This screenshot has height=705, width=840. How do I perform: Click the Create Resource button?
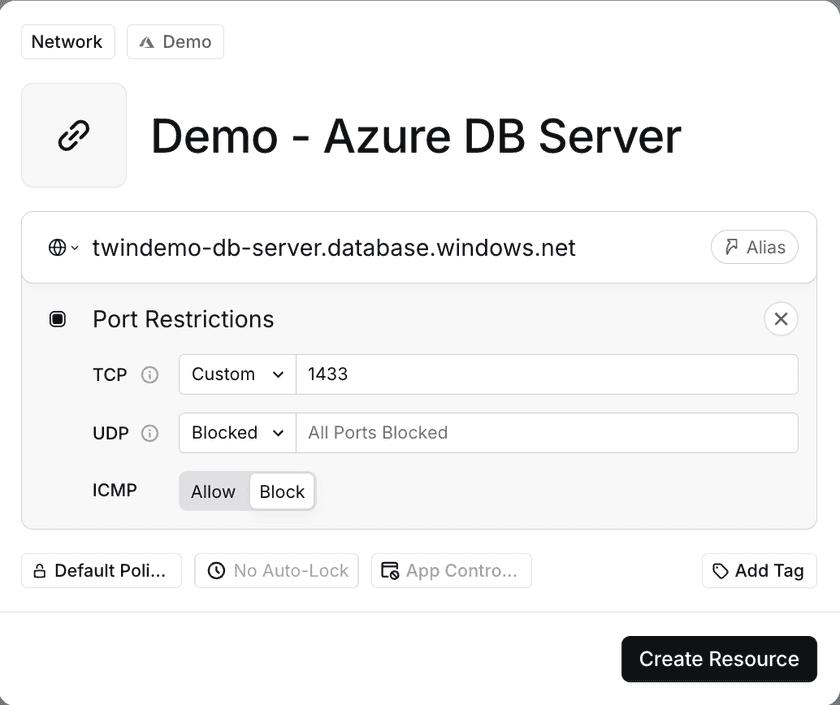point(718,659)
